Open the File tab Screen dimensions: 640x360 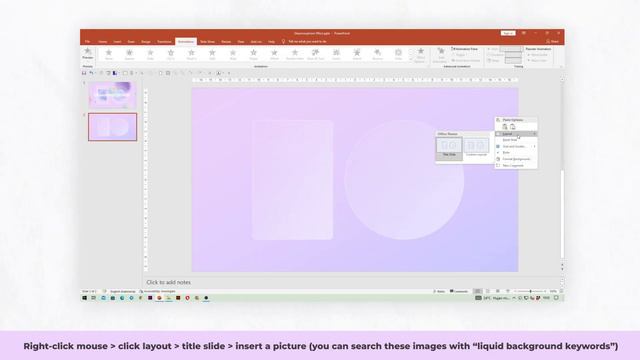pyautogui.click(x=87, y=42)
